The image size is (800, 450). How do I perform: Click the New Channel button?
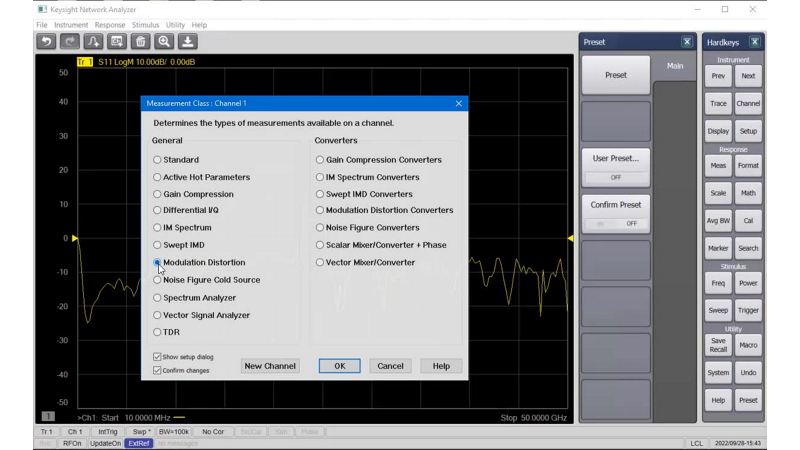tap(270, 366)
